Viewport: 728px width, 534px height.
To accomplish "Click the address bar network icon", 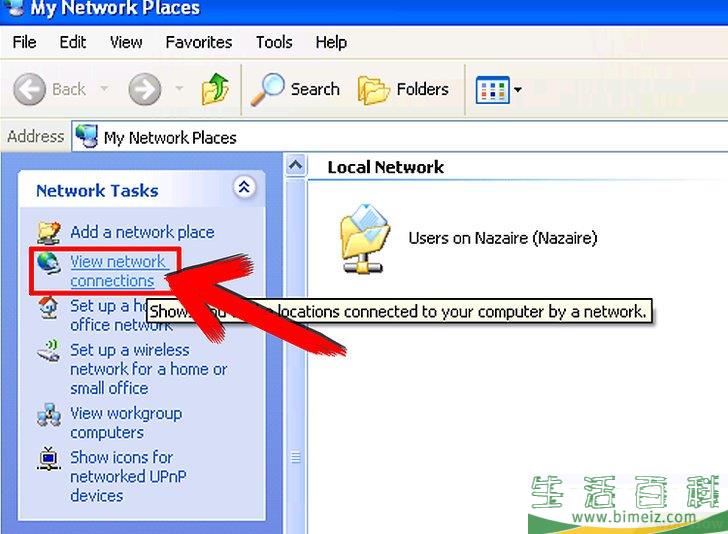I will [86, 137].
